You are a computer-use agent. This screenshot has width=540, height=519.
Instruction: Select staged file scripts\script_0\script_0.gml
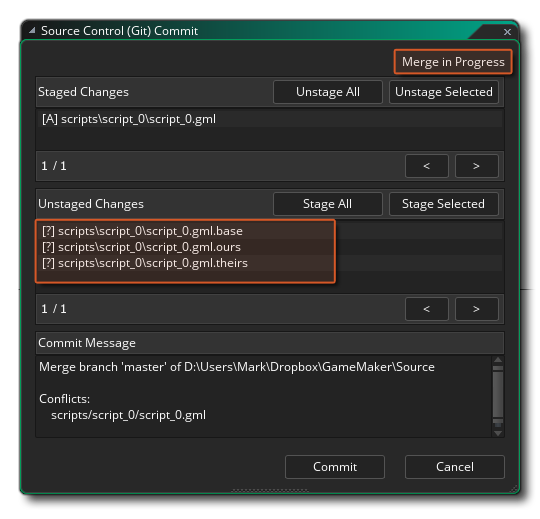pyautogui.click(x=270, y=119)
